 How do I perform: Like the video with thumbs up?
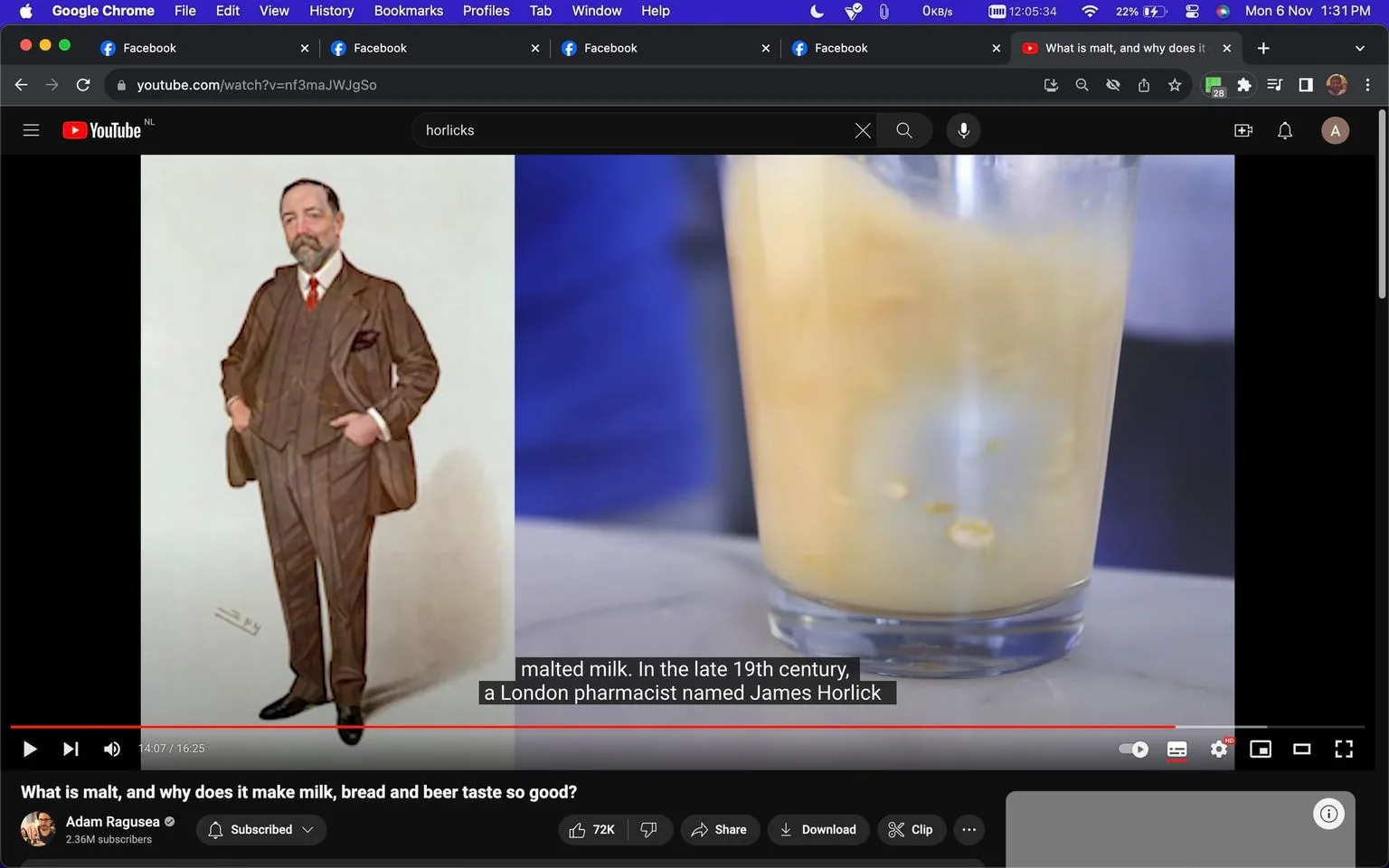583,829
